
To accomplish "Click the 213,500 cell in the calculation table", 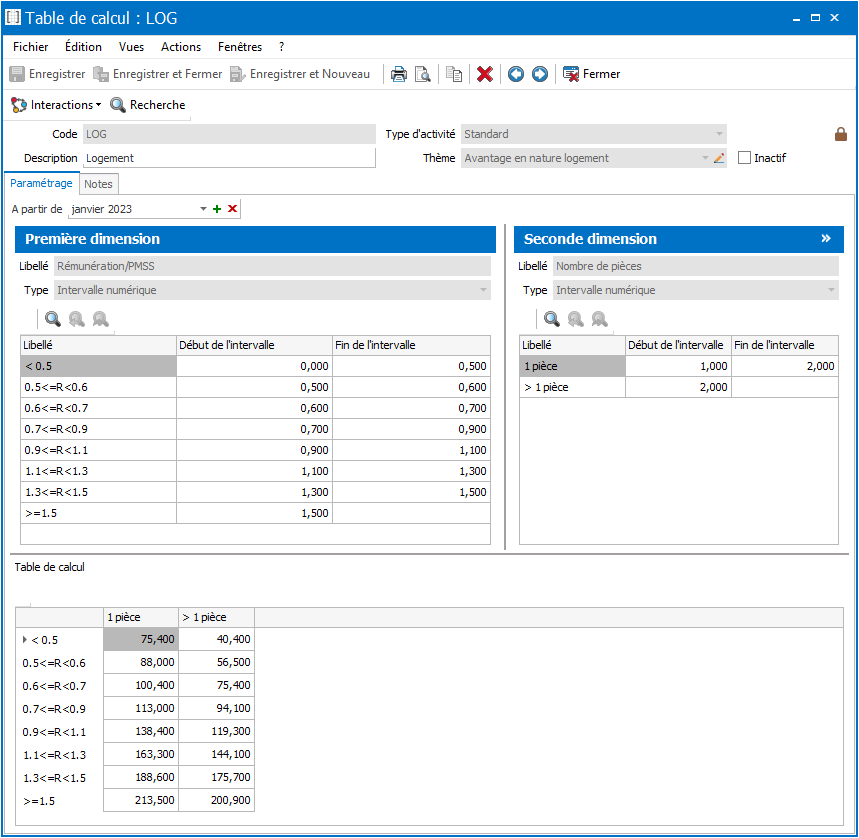I will click(x=141, y=800).
